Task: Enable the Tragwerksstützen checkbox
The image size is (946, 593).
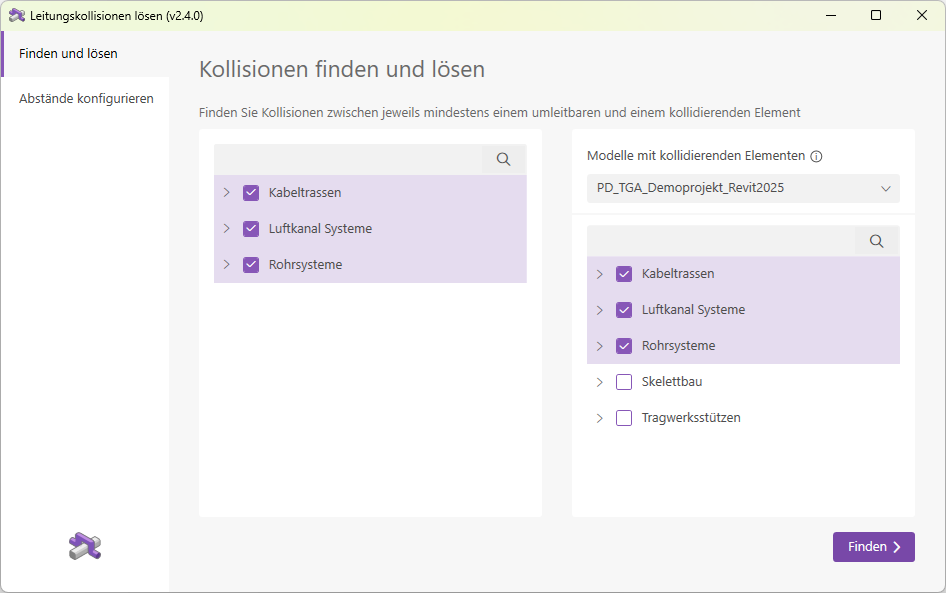Action: [624, 418]
